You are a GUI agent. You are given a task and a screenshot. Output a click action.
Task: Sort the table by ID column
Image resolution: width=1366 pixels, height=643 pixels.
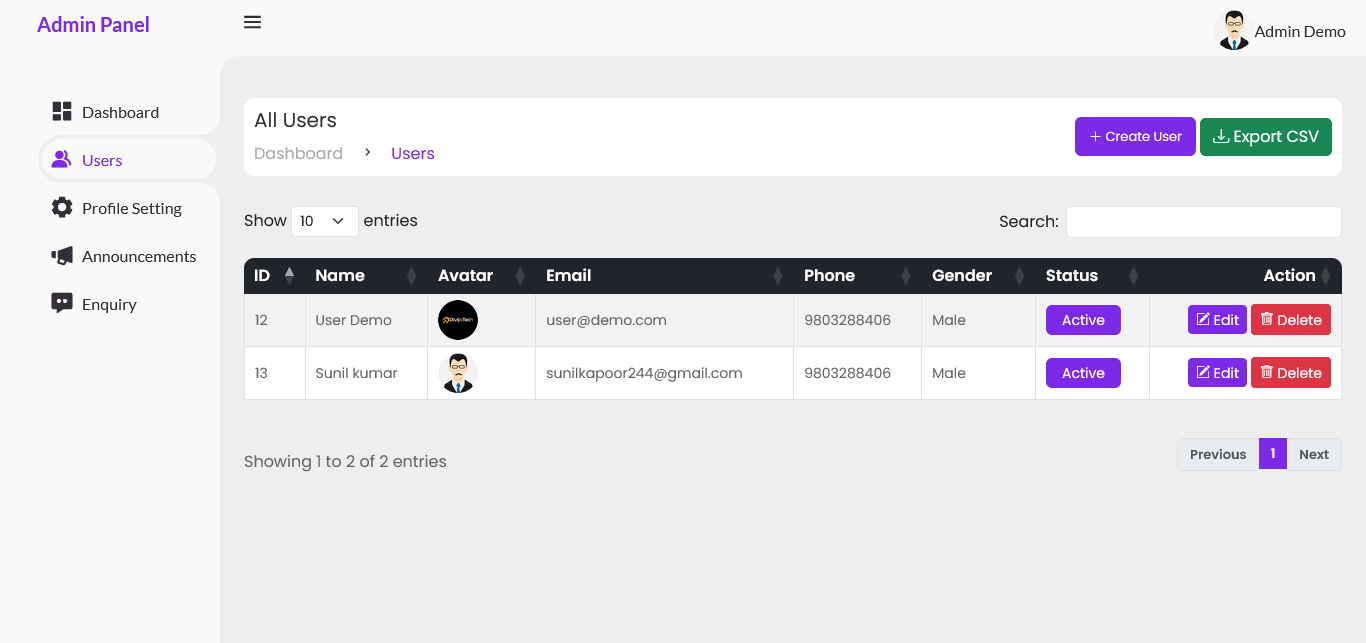(270, 276)
